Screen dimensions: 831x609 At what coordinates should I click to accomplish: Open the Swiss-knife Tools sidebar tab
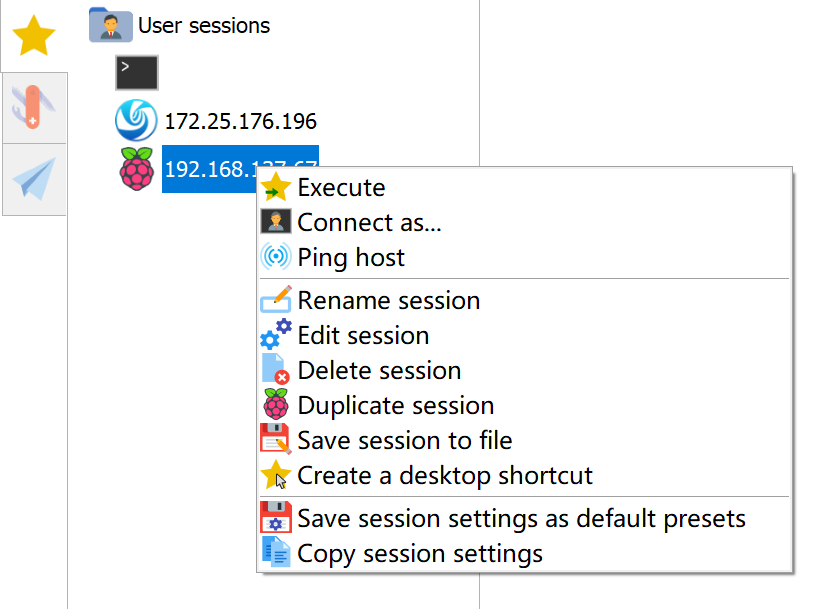coord(34,108)
